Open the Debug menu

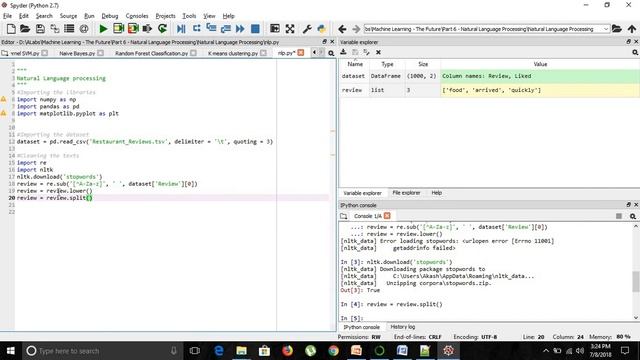coord(110,16)
